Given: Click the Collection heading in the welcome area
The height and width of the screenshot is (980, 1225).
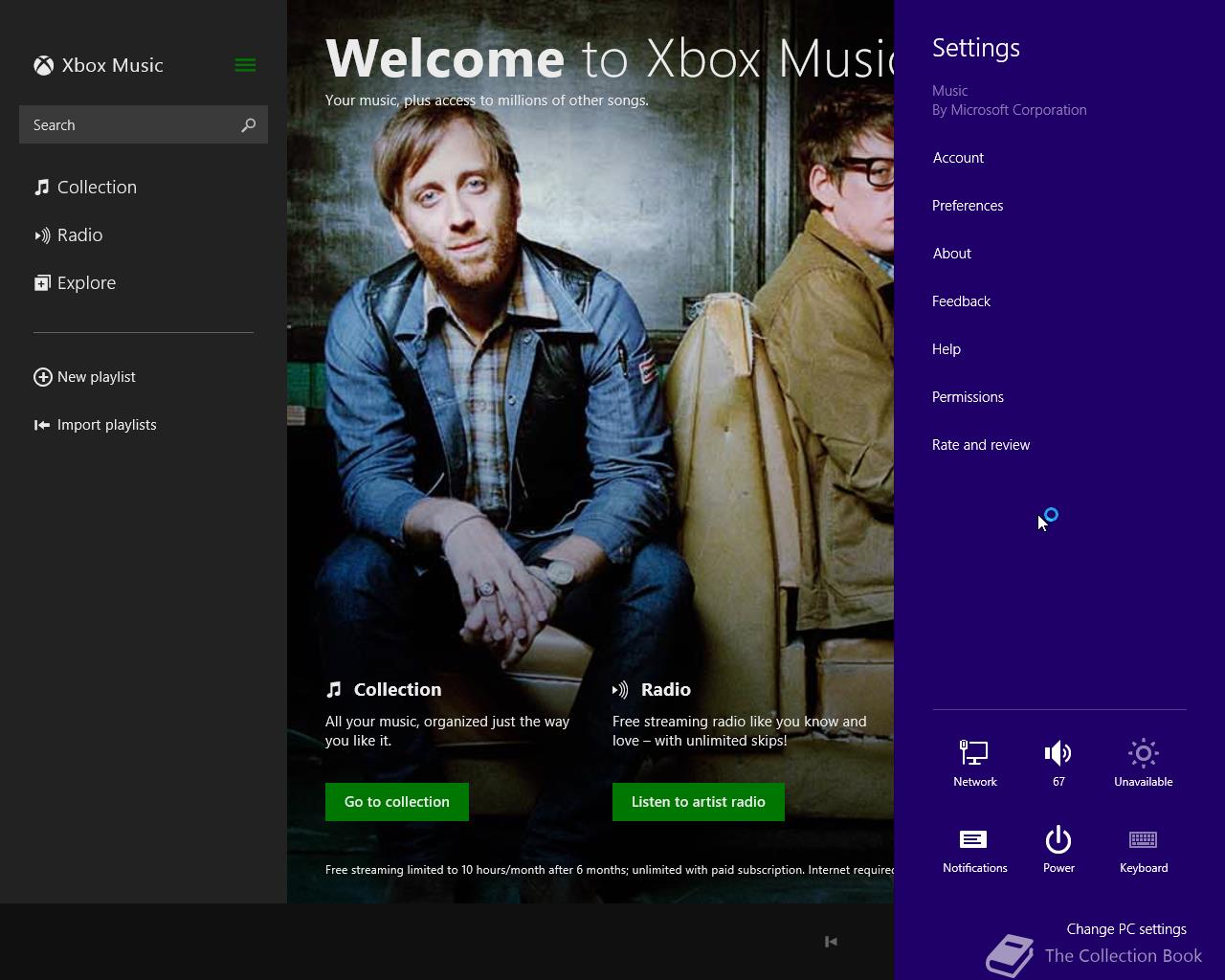Looking at the screenshot, I should click(397, 690).
